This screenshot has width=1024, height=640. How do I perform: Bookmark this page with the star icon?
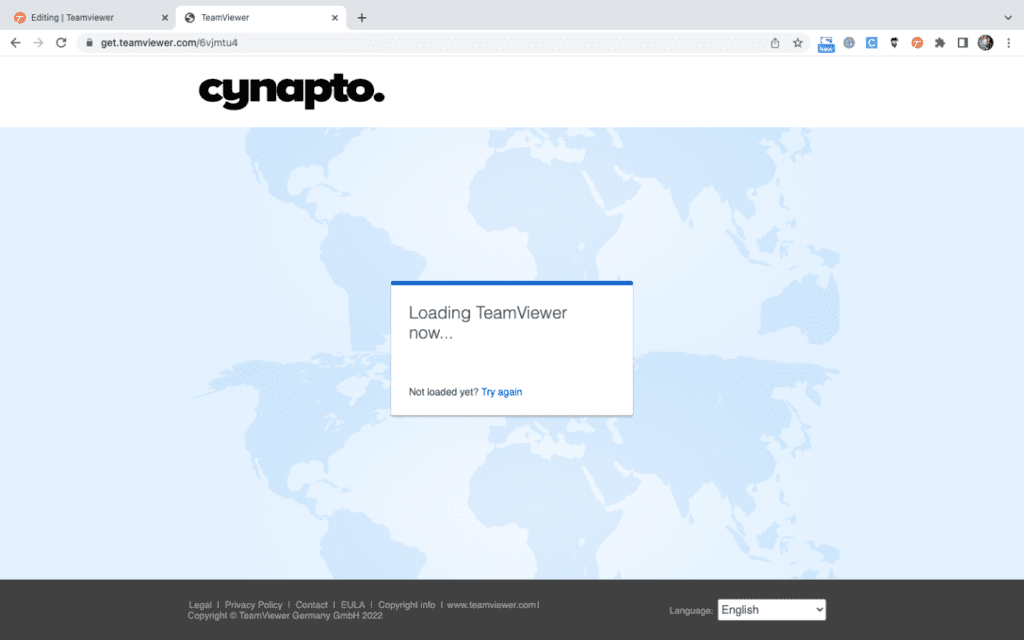(798, 43)
